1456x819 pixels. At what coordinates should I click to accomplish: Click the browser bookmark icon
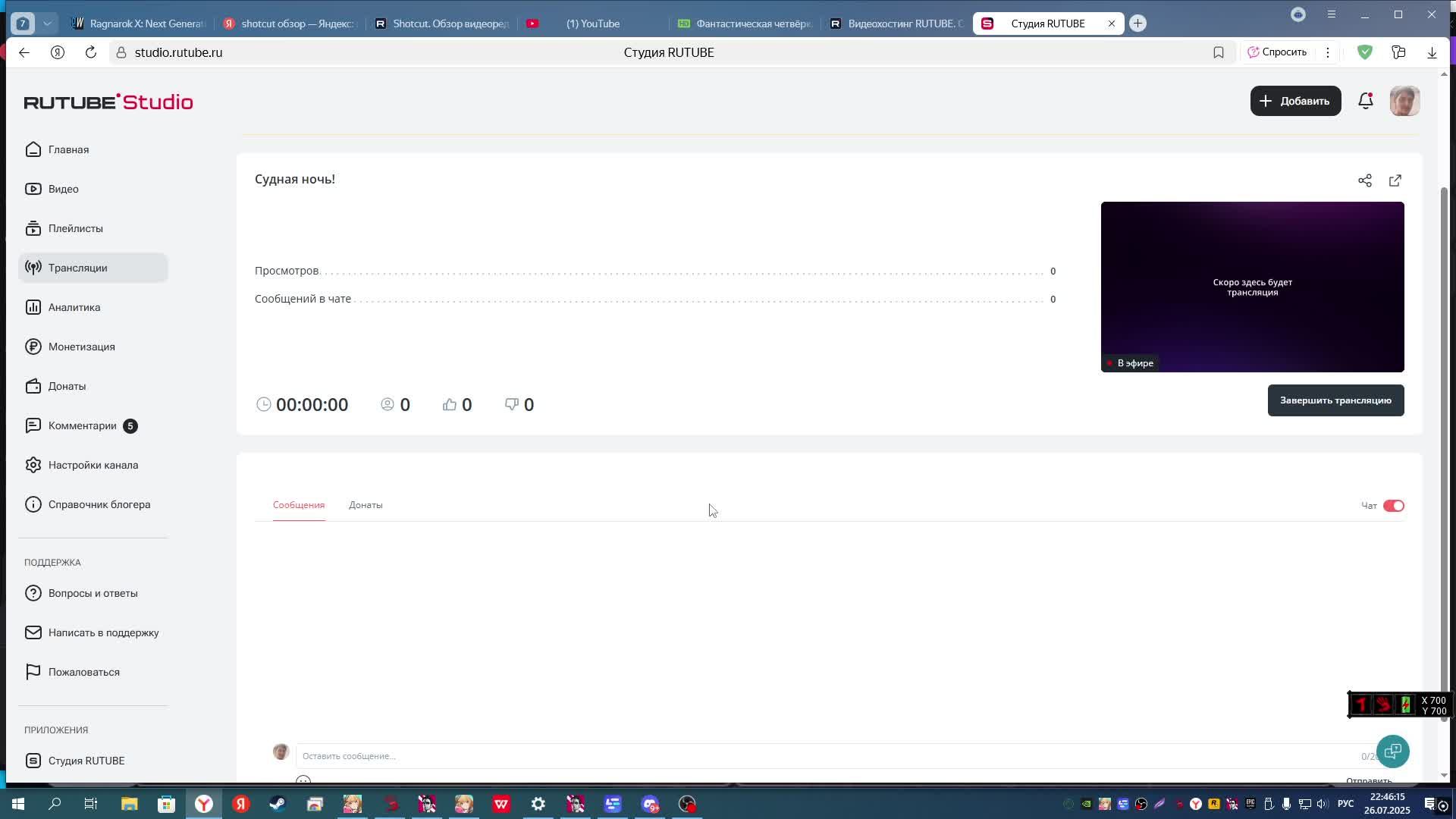click(x=1218, y=52)
